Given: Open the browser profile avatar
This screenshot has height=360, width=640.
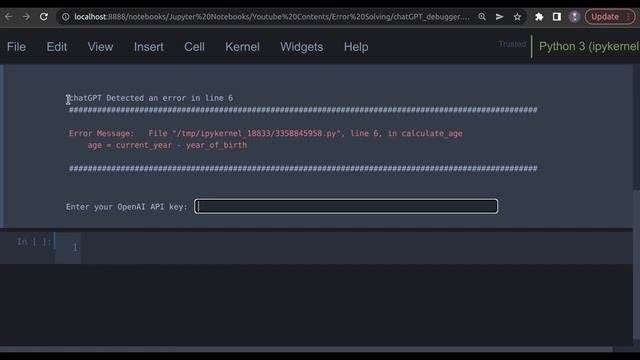Looking at the screenshot, I should pos(575,17).
